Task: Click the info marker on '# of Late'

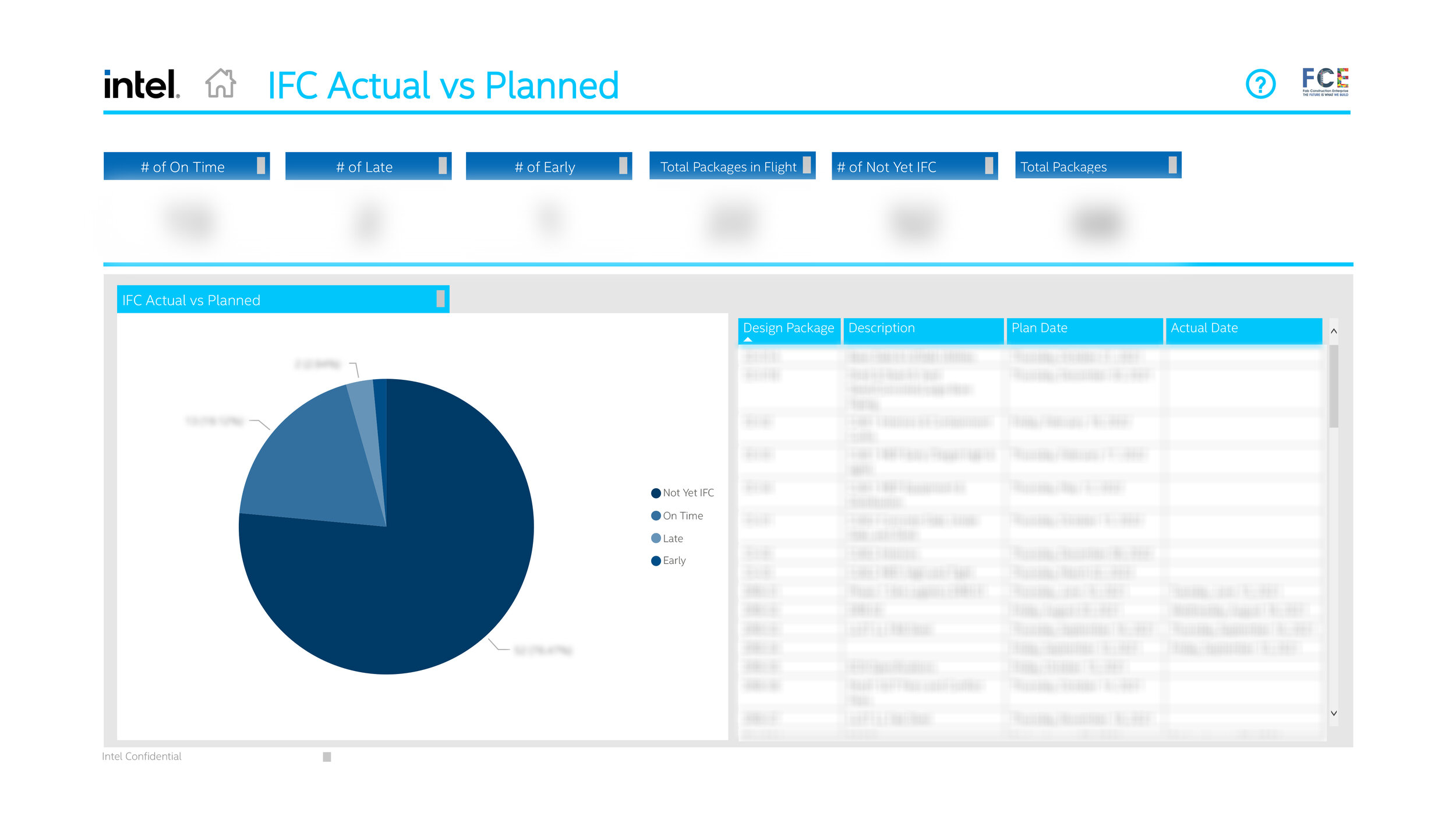Action: coord(443,165)
